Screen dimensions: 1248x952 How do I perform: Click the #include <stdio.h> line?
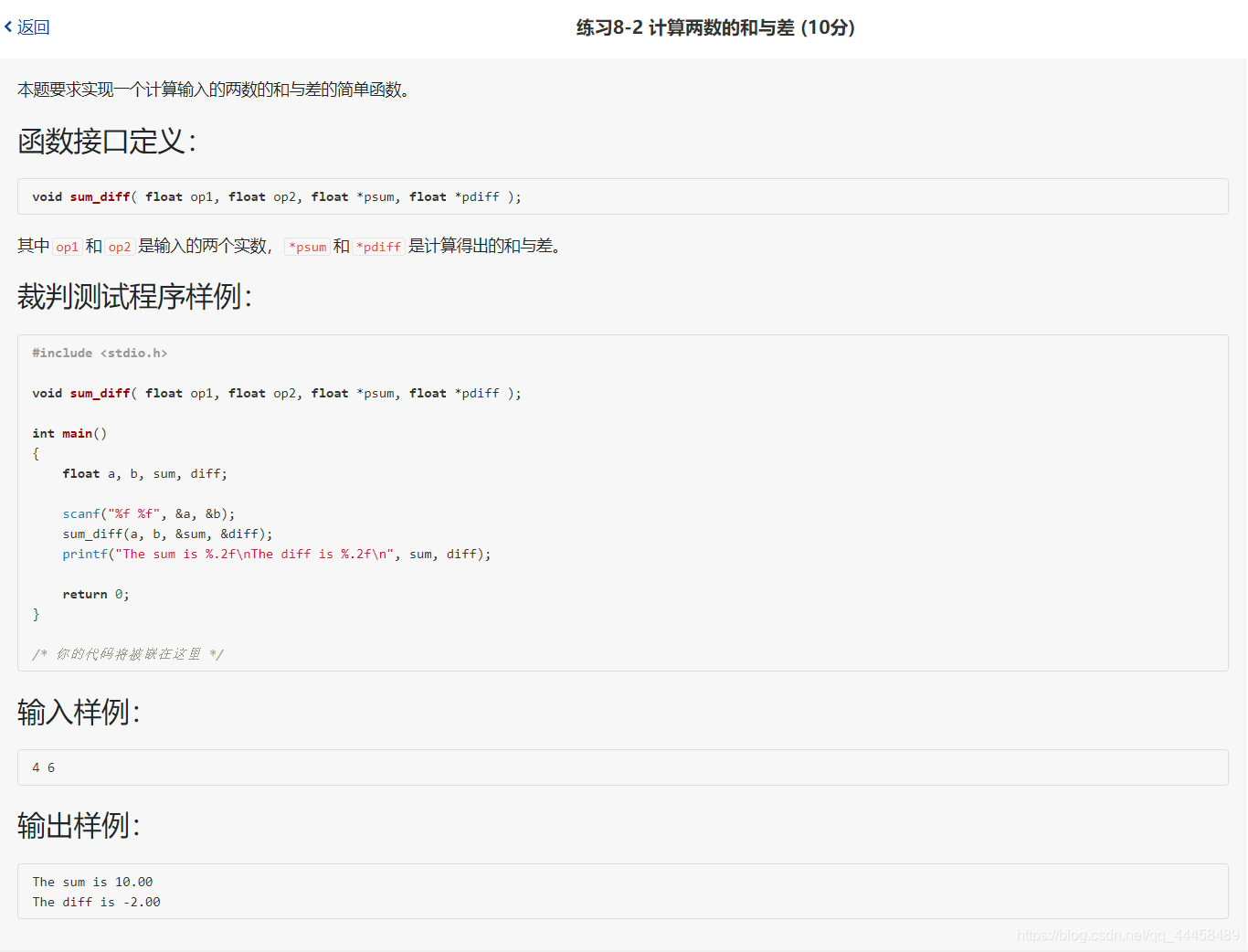click(x=100, y=353)
